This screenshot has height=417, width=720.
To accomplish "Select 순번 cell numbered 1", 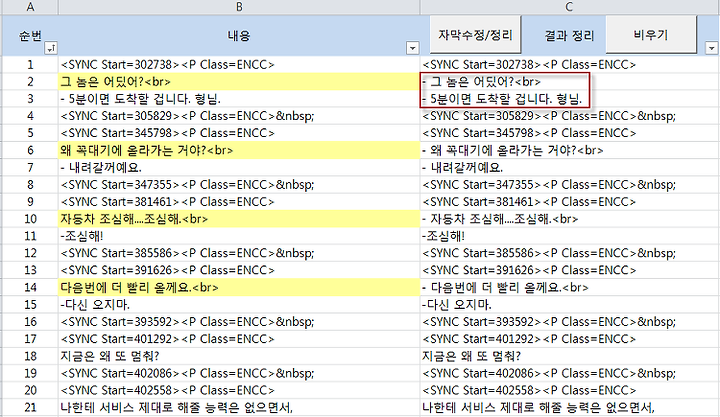I will (30, 65).
